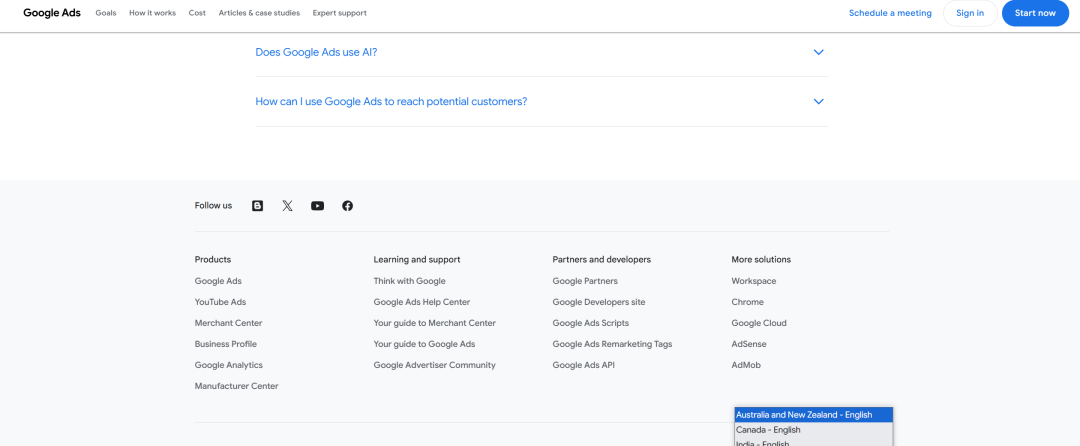Open the Google Developers site link
The width and height of the screenshot is (1080, 446).
(599, 302)
